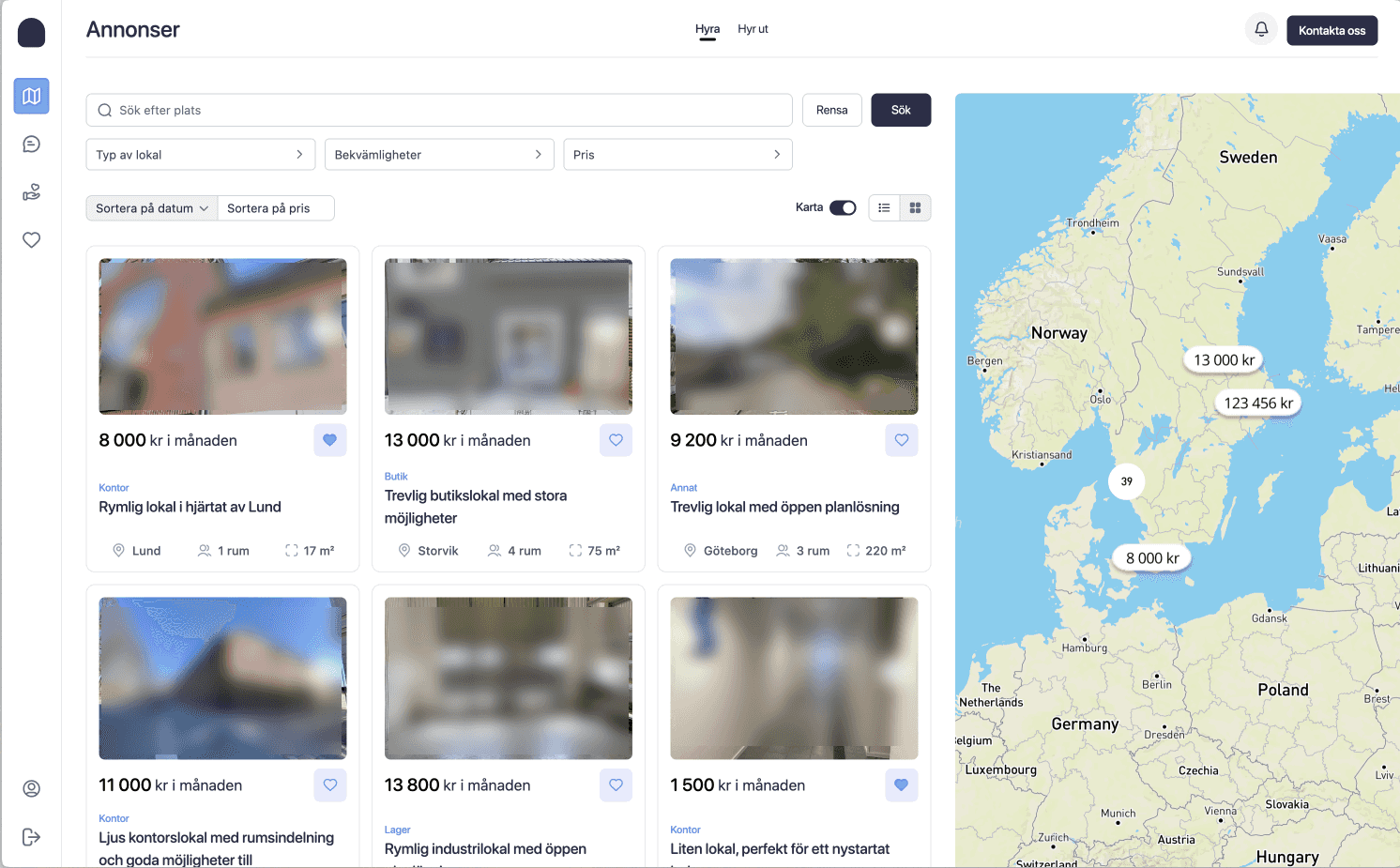The height and width of the screenshot is (868, 1400).
Task: Favorite the 9 200 kr Göteborg listing
Action: 901,440
